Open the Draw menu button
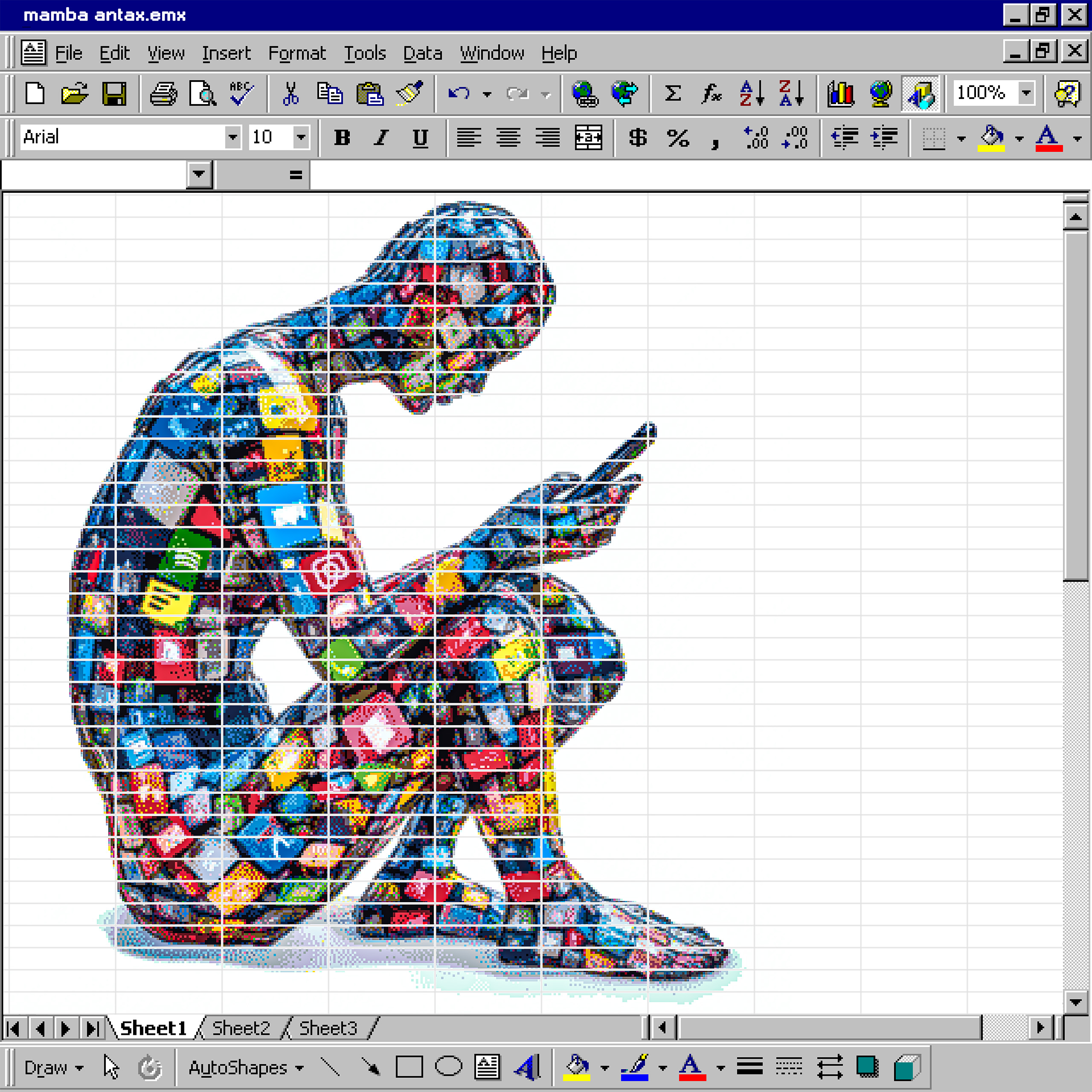 click(x=53, y=1068)
